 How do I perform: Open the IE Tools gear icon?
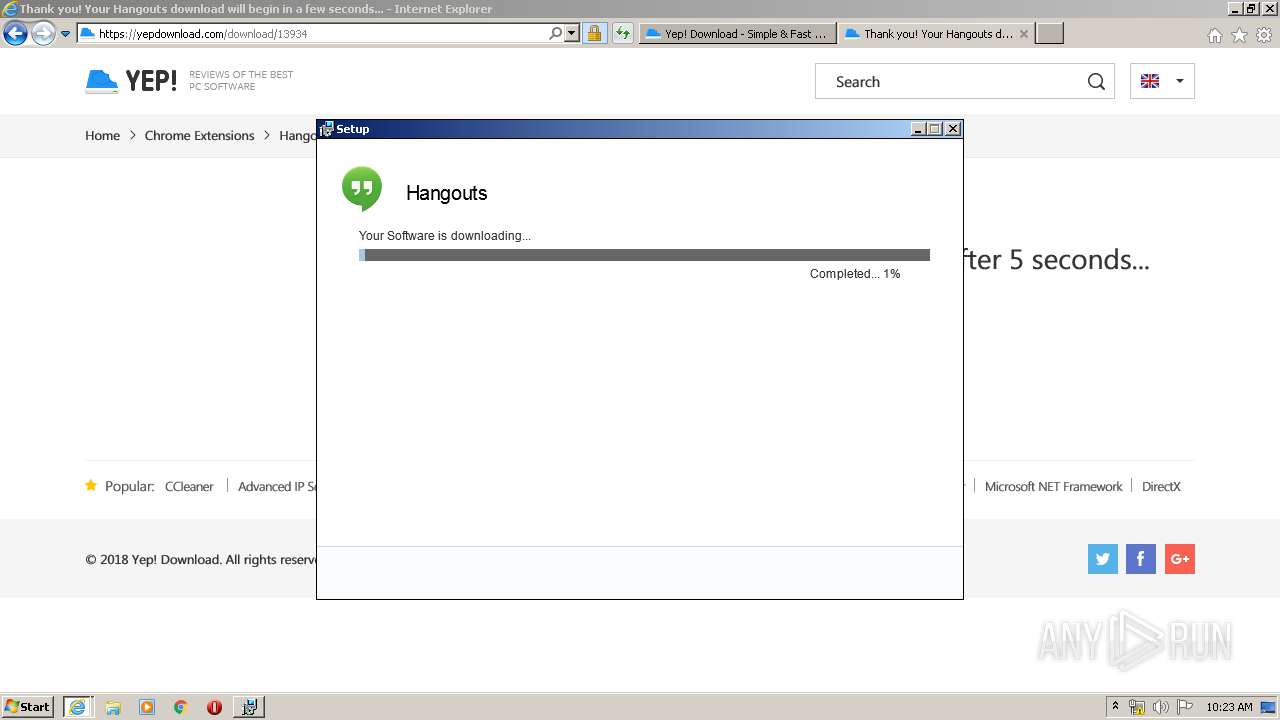(1264, 35)
